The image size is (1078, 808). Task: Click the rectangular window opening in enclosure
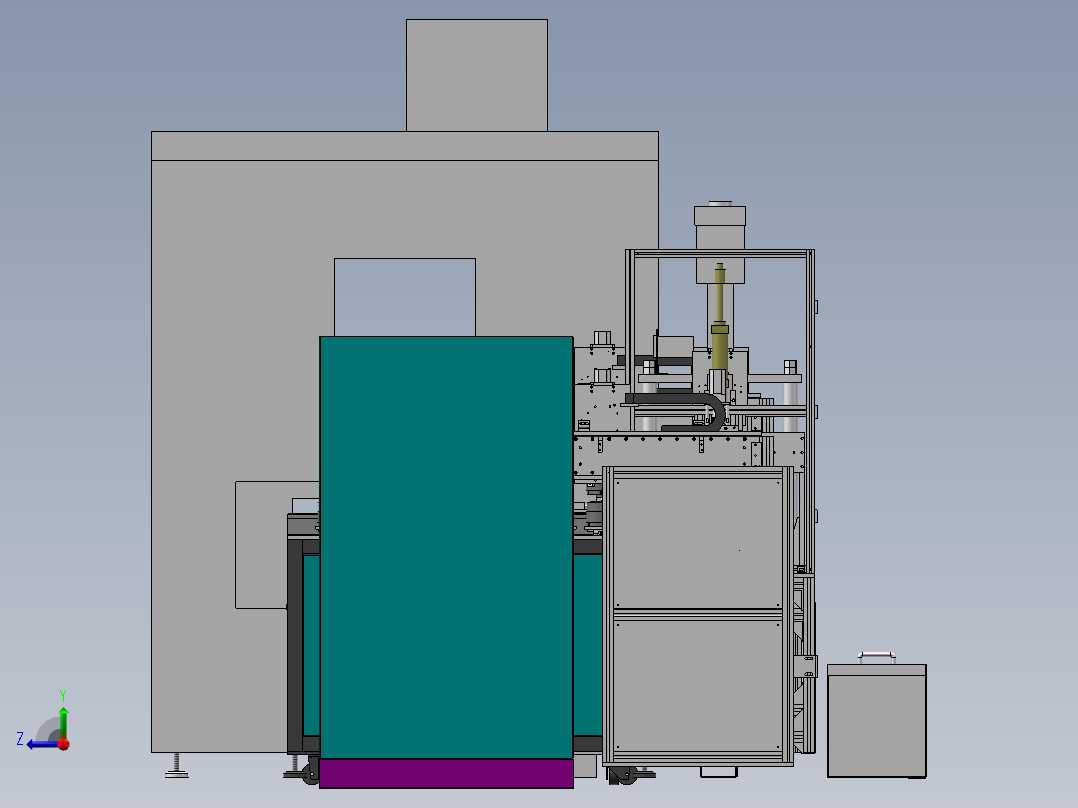click(405, 297)
